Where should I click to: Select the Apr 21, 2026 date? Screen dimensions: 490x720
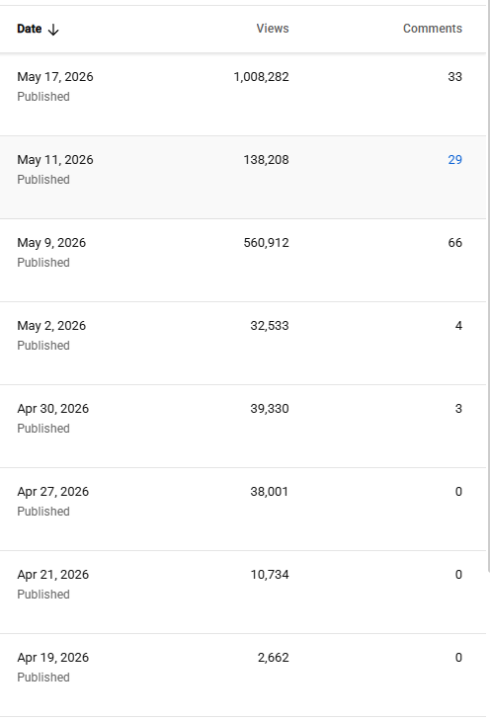(x=53, y=575)
